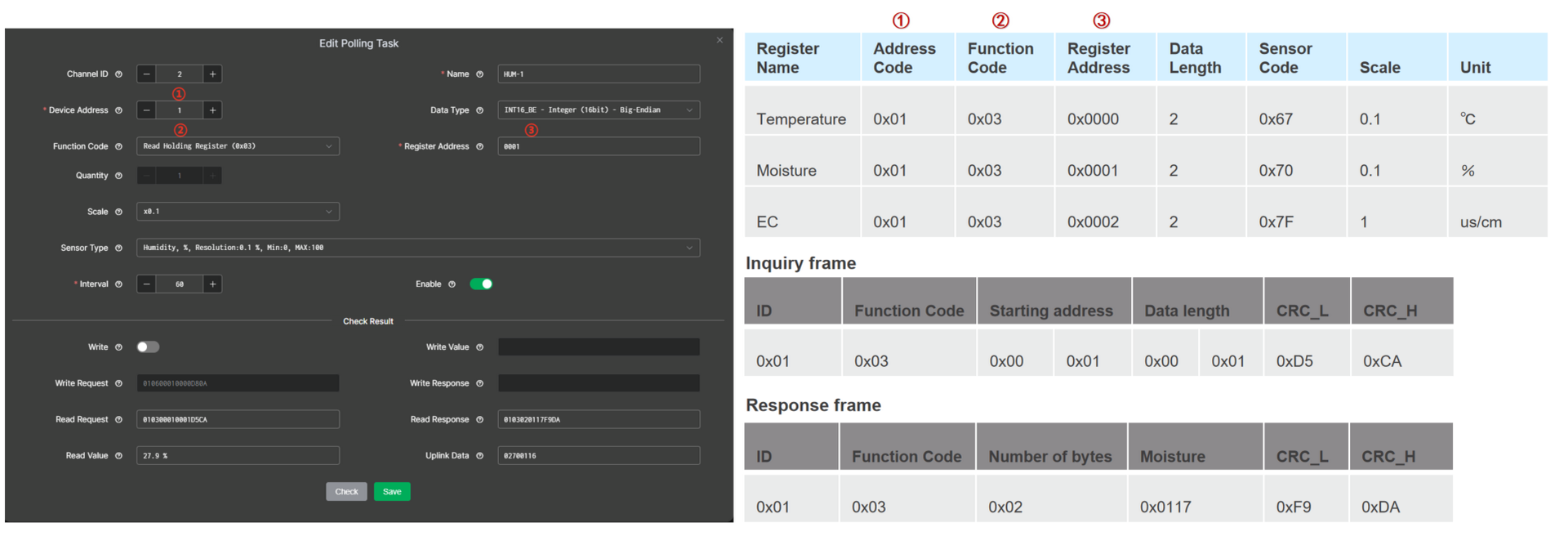Decrease Device Address with minus button
1568x550 pixels.
(x=146, y=110)
